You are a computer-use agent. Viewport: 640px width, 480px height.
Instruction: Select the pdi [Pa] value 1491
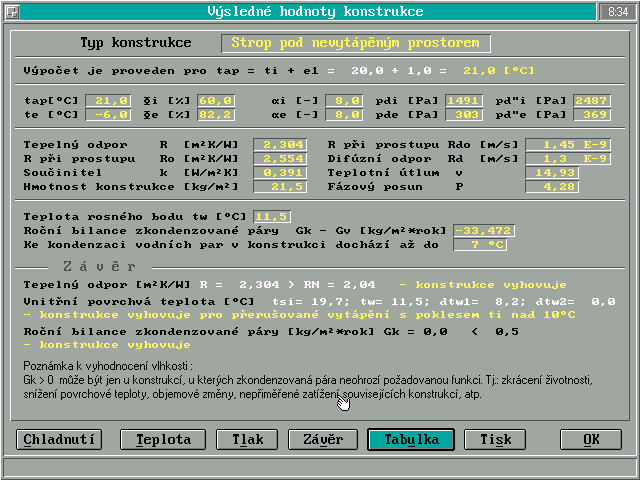(464, 100)
